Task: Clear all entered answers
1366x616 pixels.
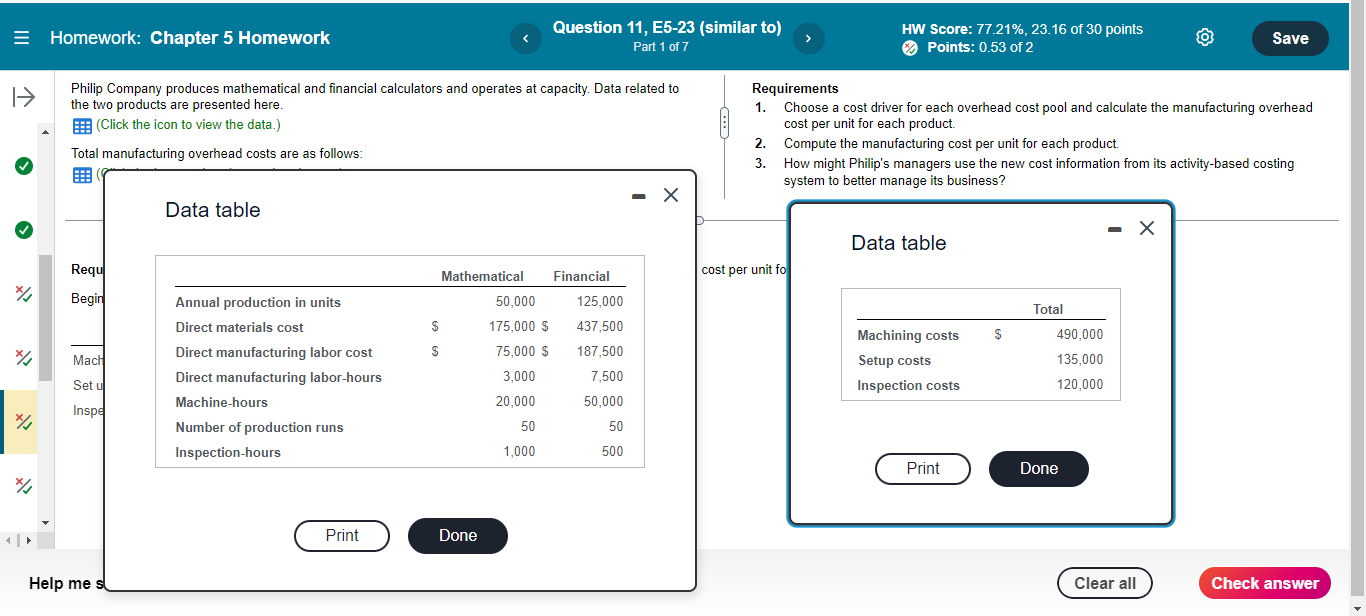Action: pos(1105,583)
